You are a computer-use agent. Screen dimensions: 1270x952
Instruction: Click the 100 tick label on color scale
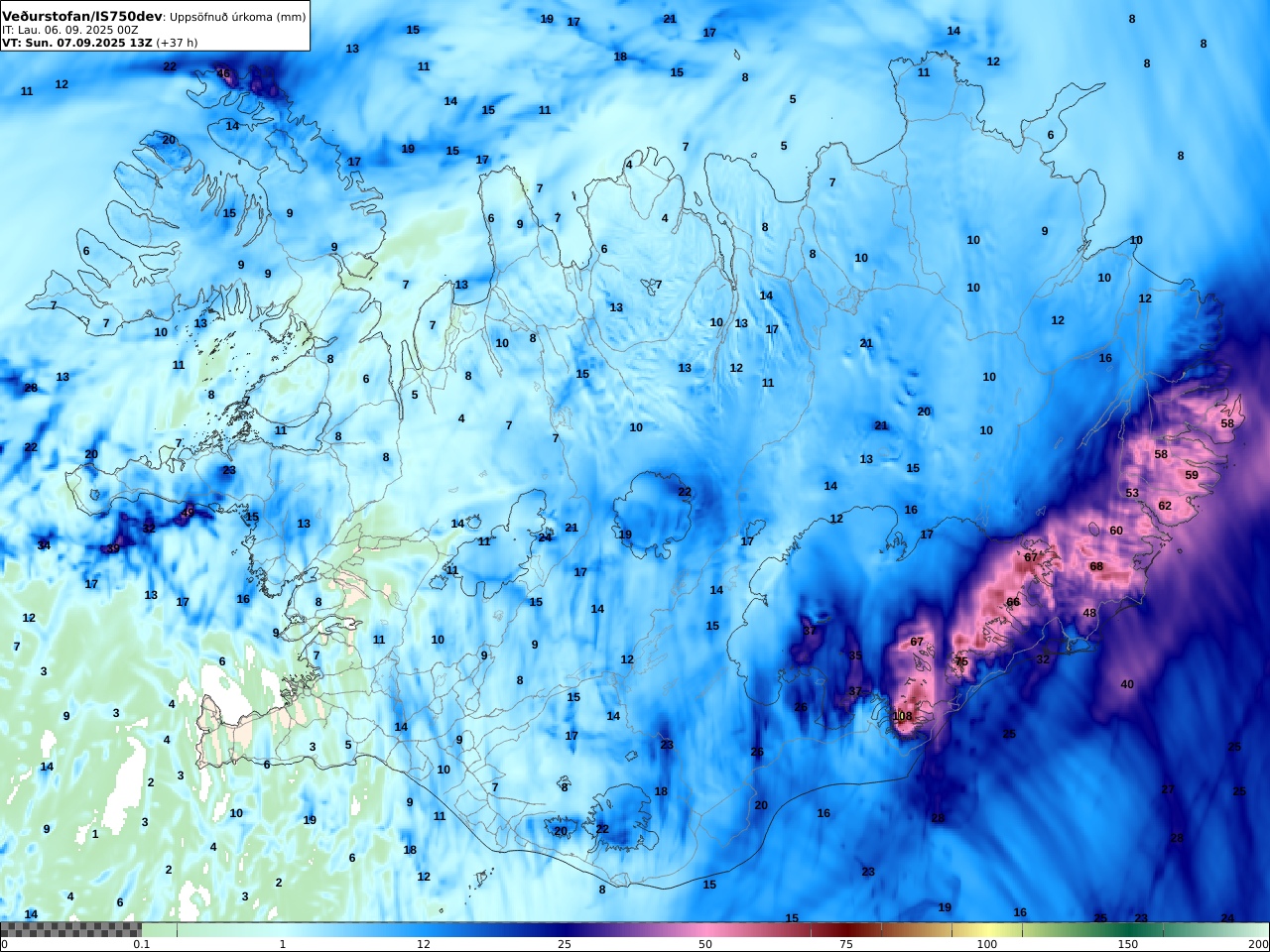tap(987, 944)
